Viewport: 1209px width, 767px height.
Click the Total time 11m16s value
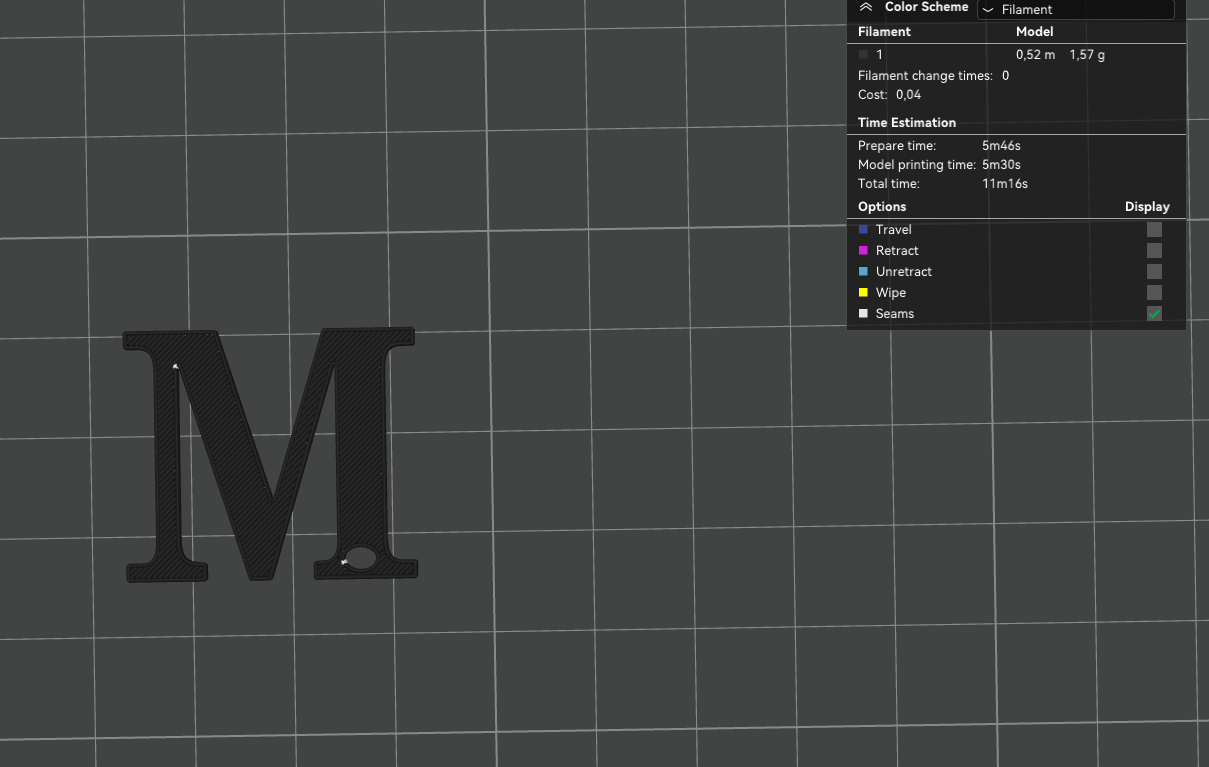click(x=1005, y=184)
